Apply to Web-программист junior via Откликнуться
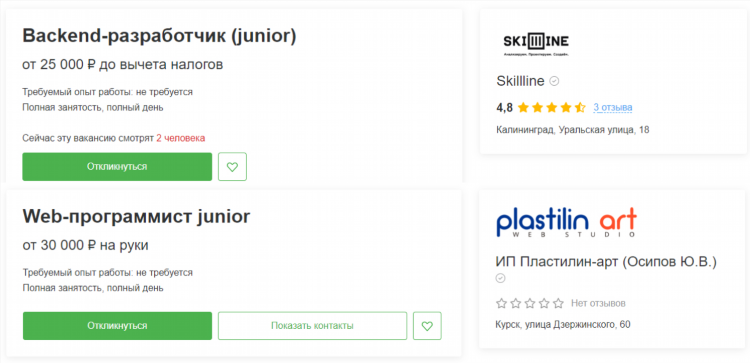 pyautogui.click(x=117, y=326)
